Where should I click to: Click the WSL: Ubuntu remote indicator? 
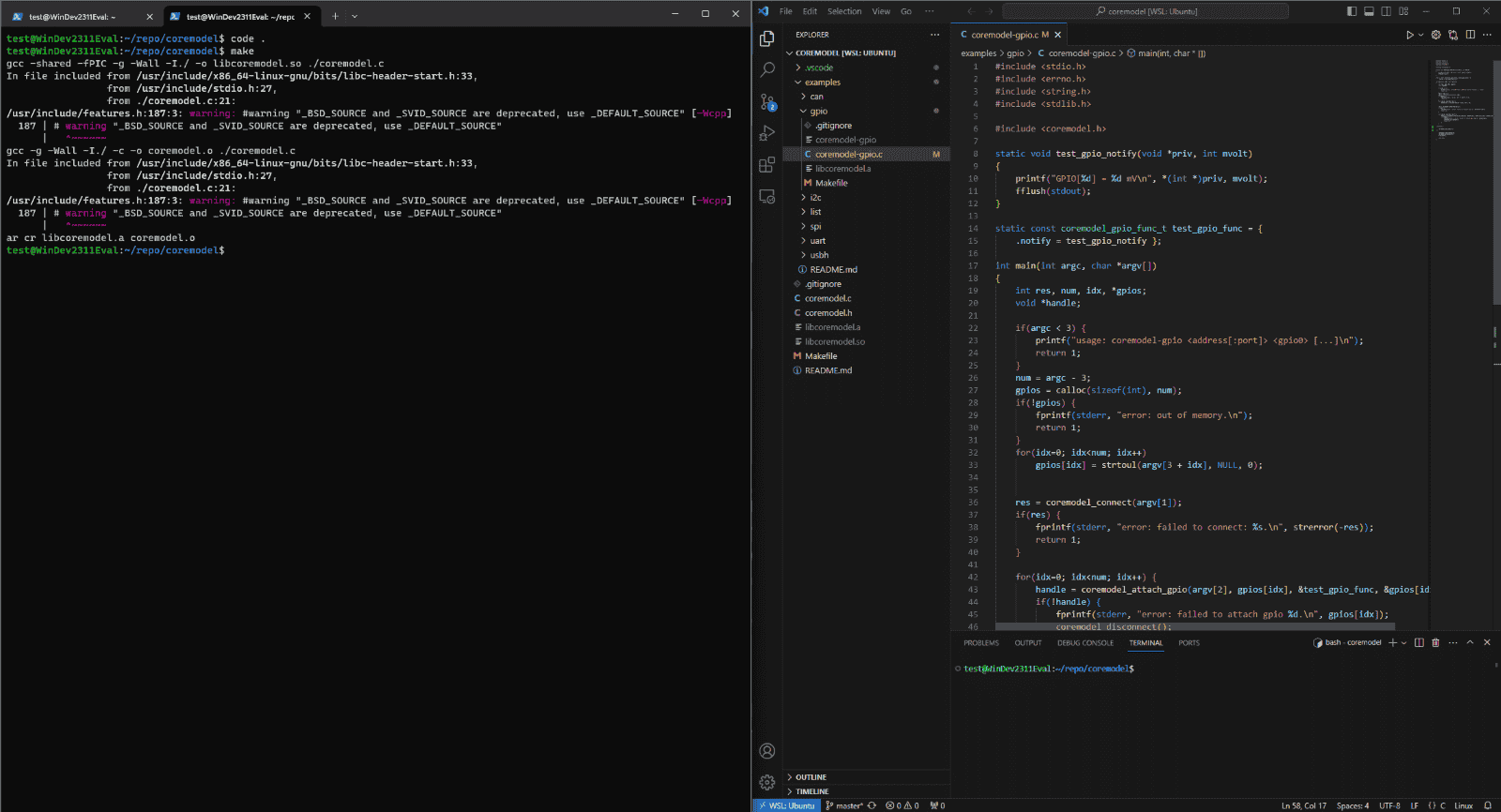click(787, 805)
